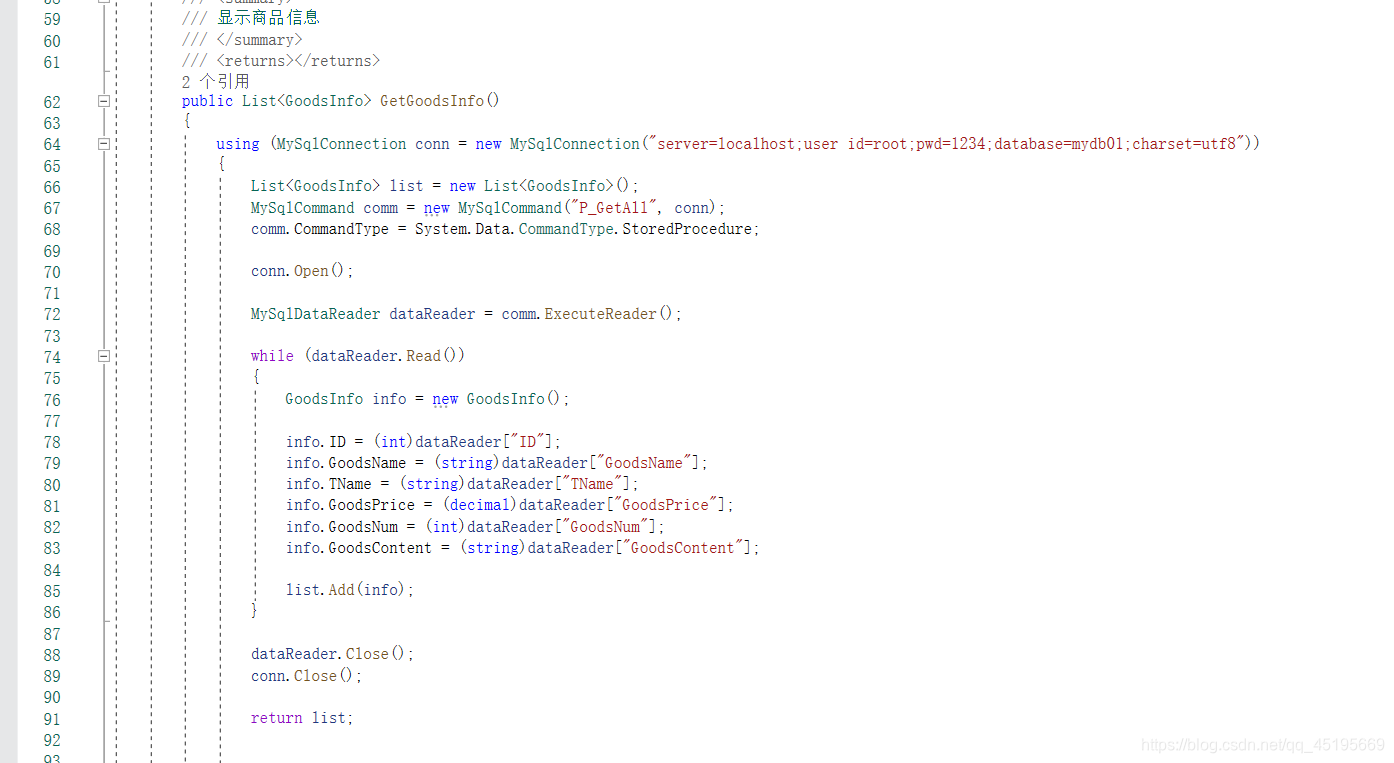Click the public keyword on line 62

coord(207,101)
